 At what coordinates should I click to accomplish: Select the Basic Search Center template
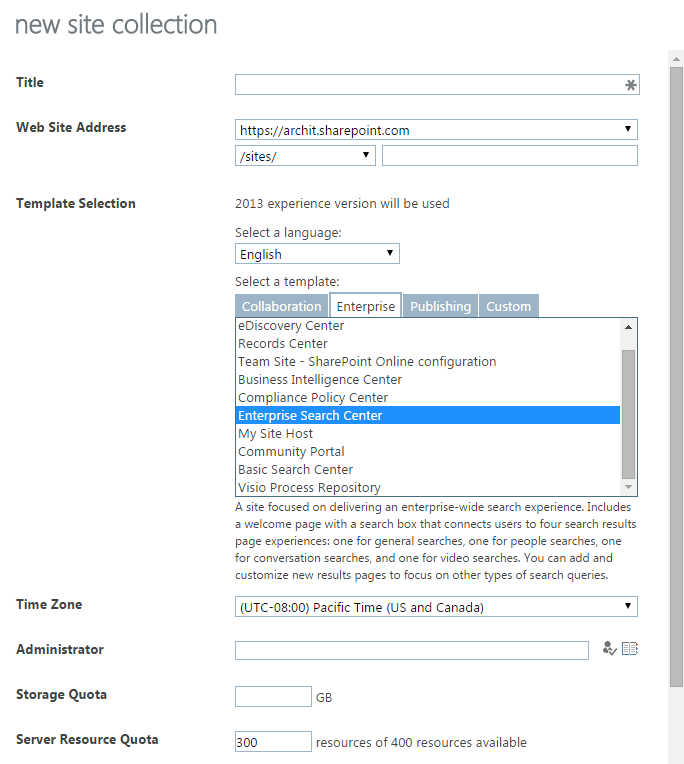pos(428,469)
